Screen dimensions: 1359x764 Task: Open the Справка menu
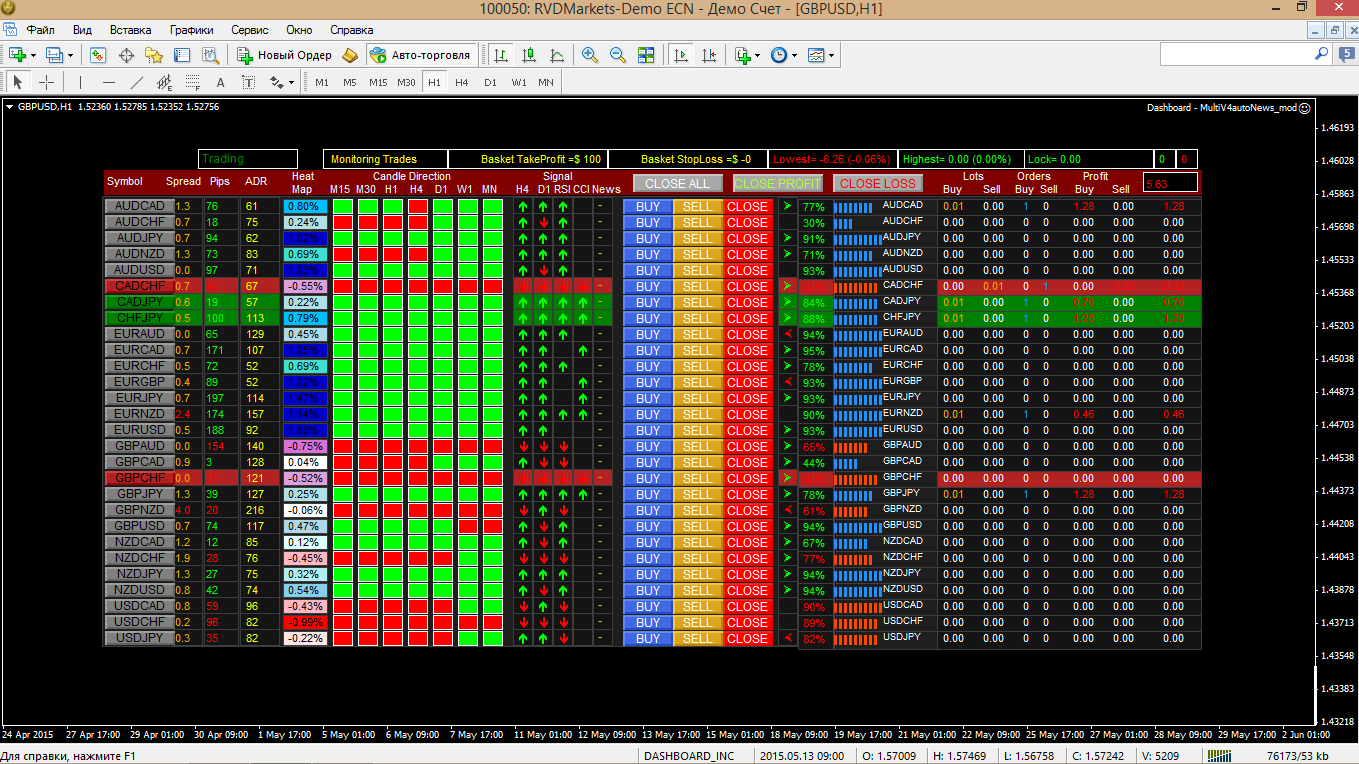(352, 30)
